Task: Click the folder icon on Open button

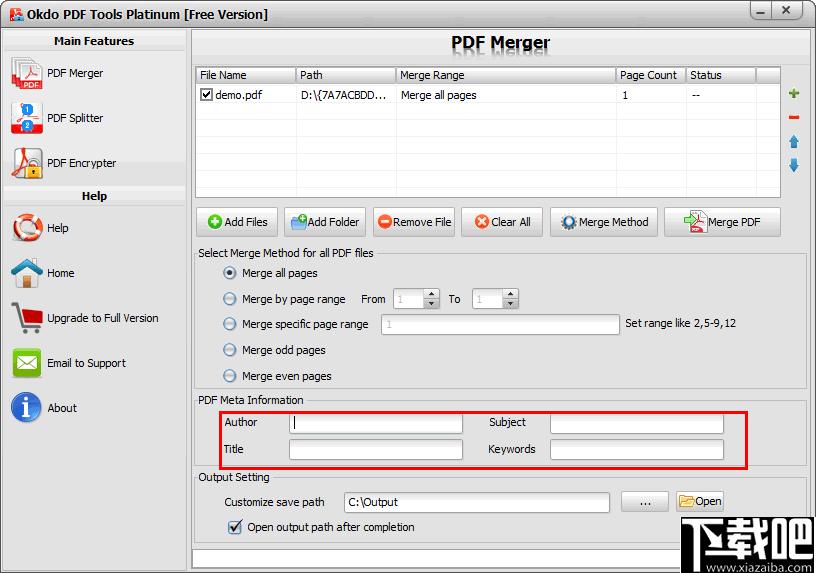Action: coord(686,501)
